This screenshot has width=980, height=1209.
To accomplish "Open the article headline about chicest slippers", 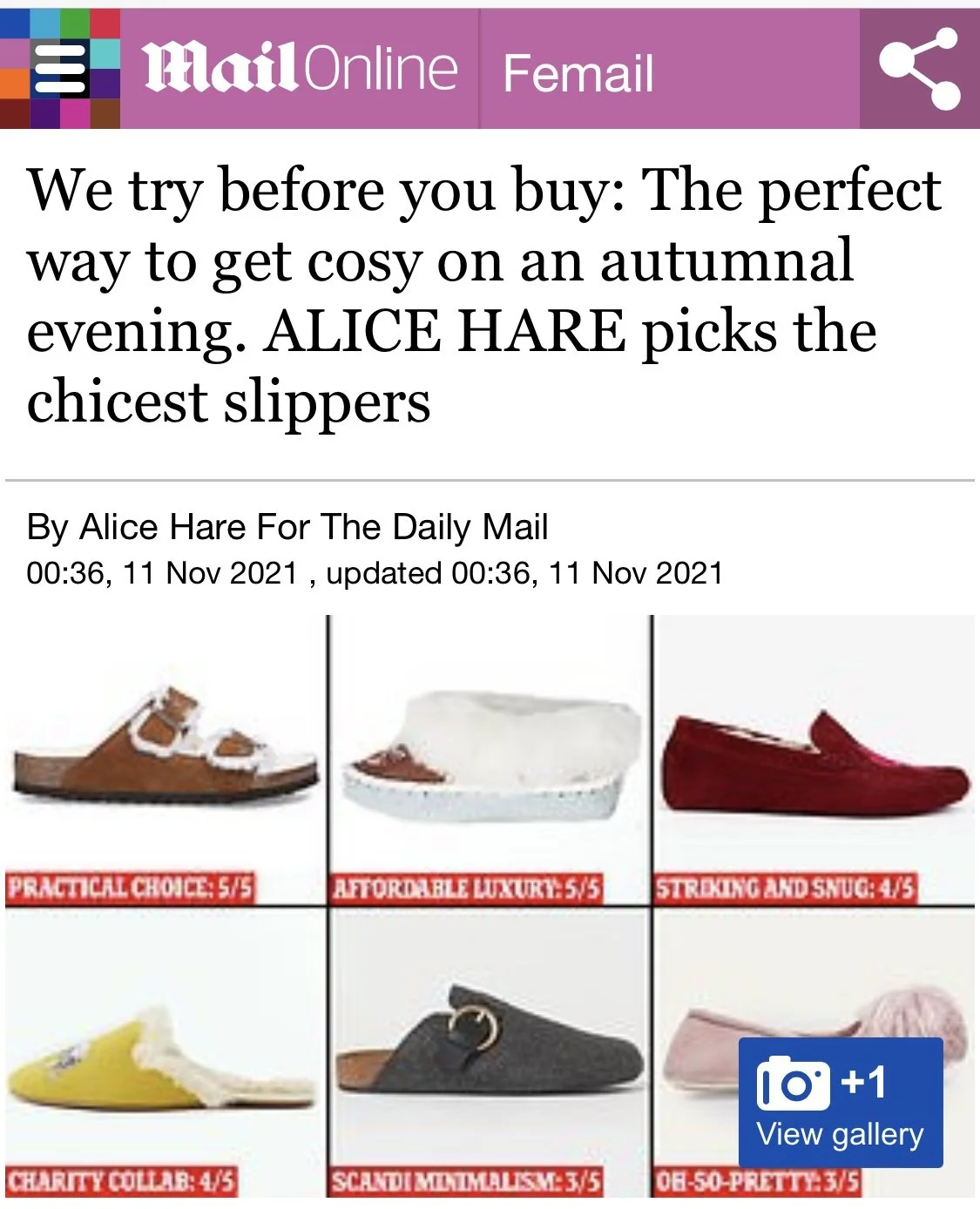I will tap(484, 295).
